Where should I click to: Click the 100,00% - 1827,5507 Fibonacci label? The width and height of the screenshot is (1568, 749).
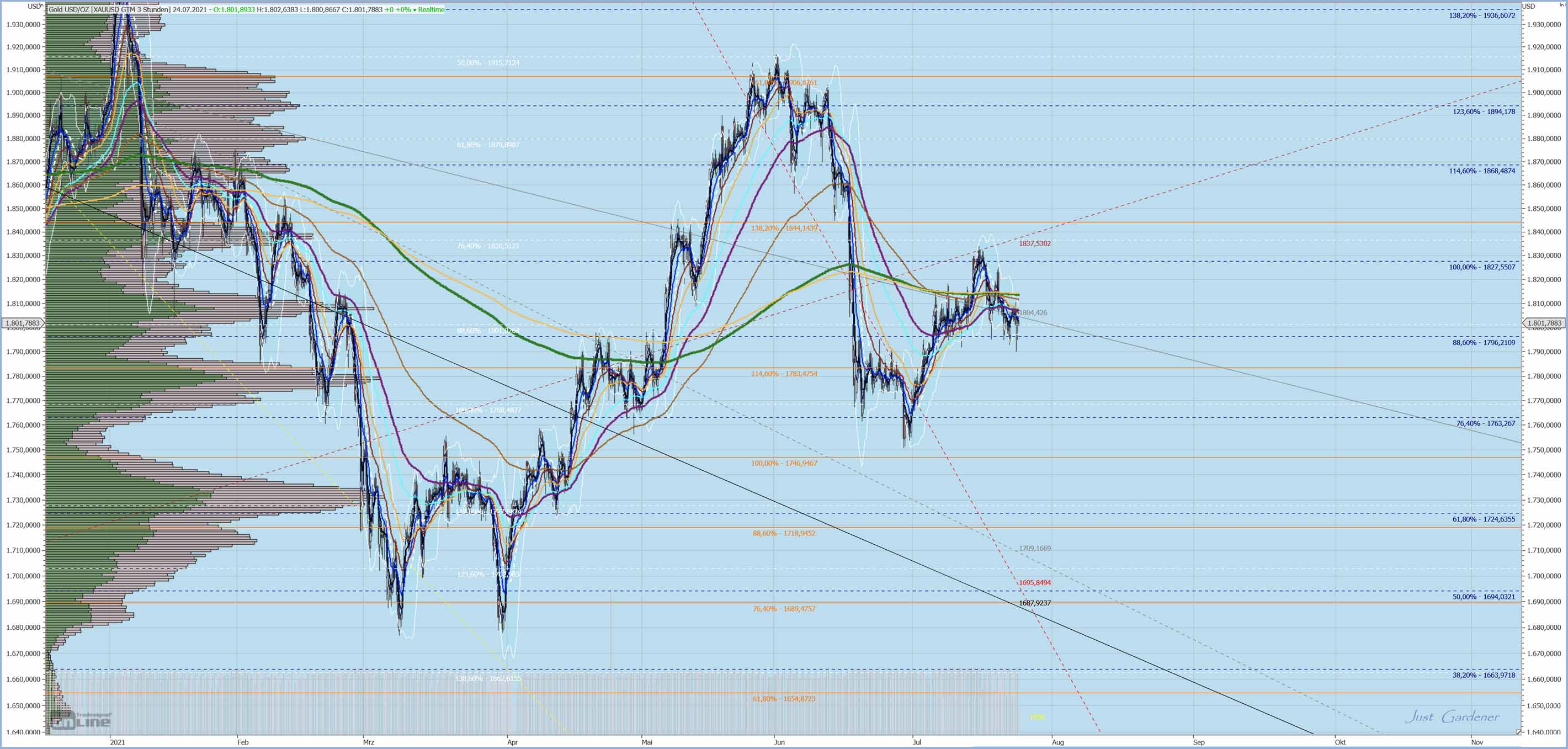pos(1481,267)
